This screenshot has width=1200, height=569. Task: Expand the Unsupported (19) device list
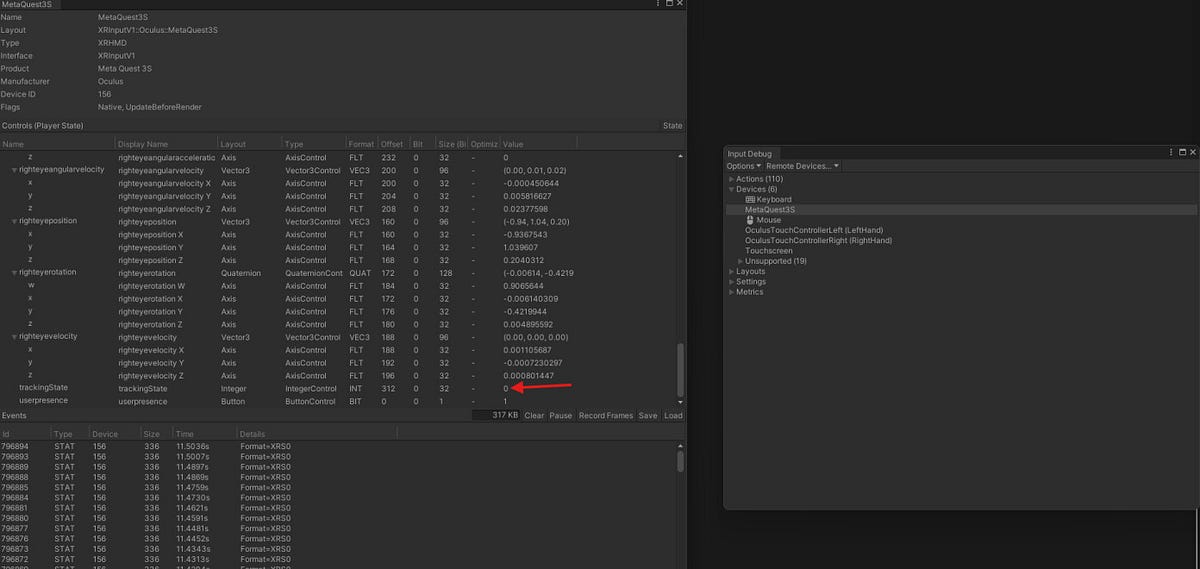740,261
